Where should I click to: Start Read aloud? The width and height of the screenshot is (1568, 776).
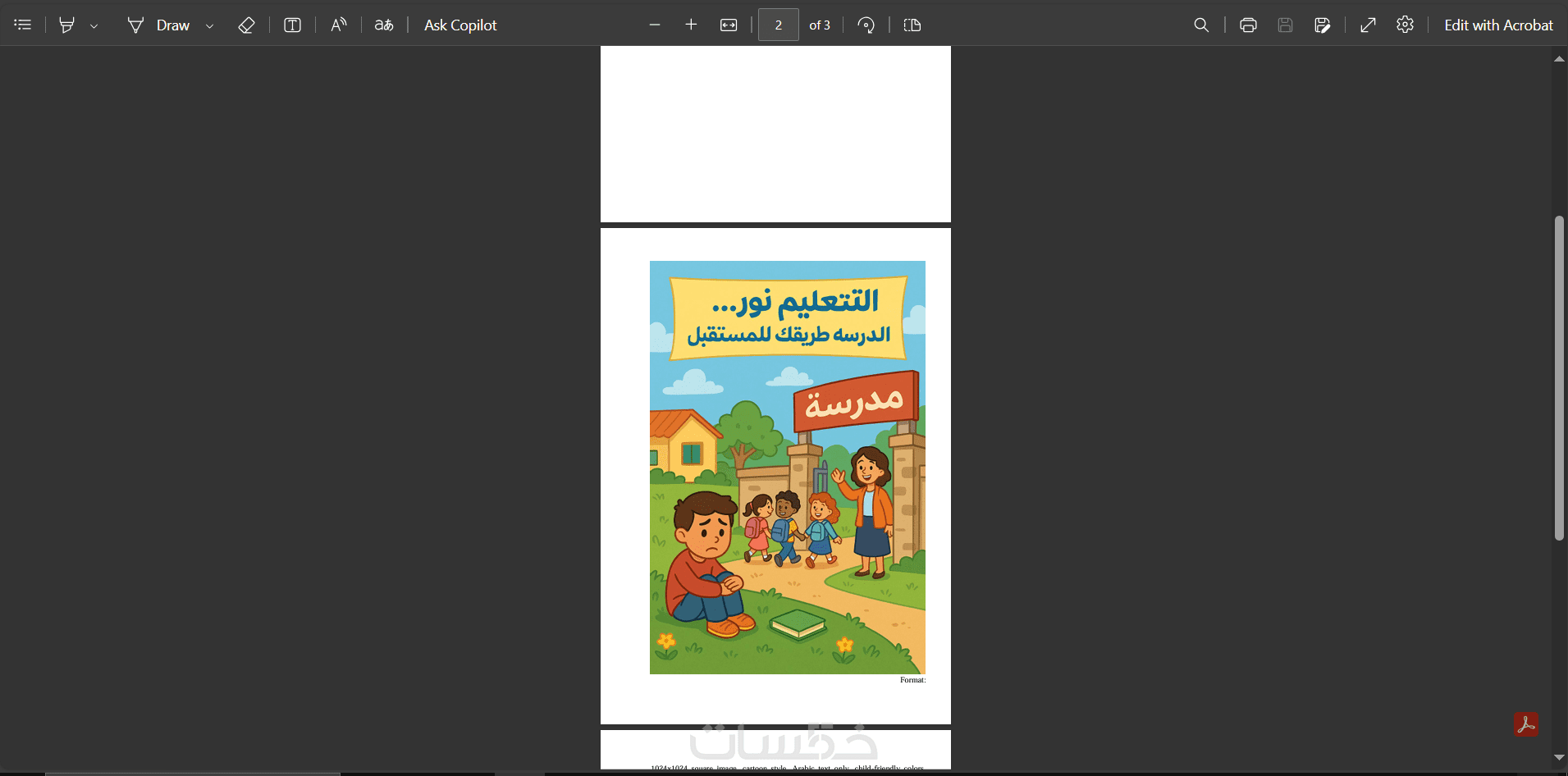click(338, 25)
